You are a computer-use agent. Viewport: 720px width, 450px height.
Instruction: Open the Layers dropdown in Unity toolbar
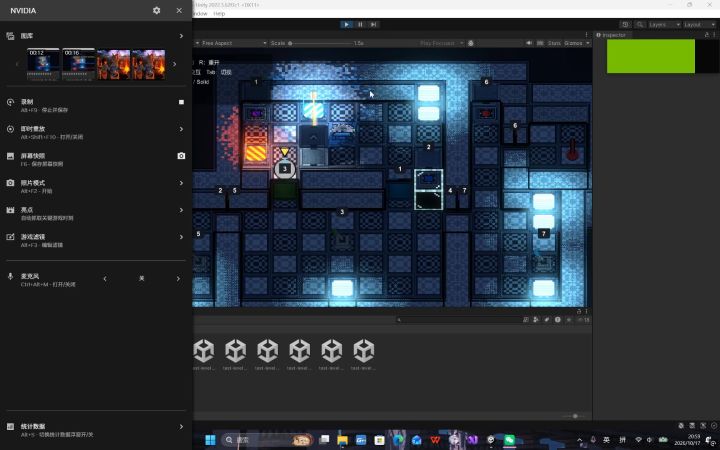coord(664,24)
